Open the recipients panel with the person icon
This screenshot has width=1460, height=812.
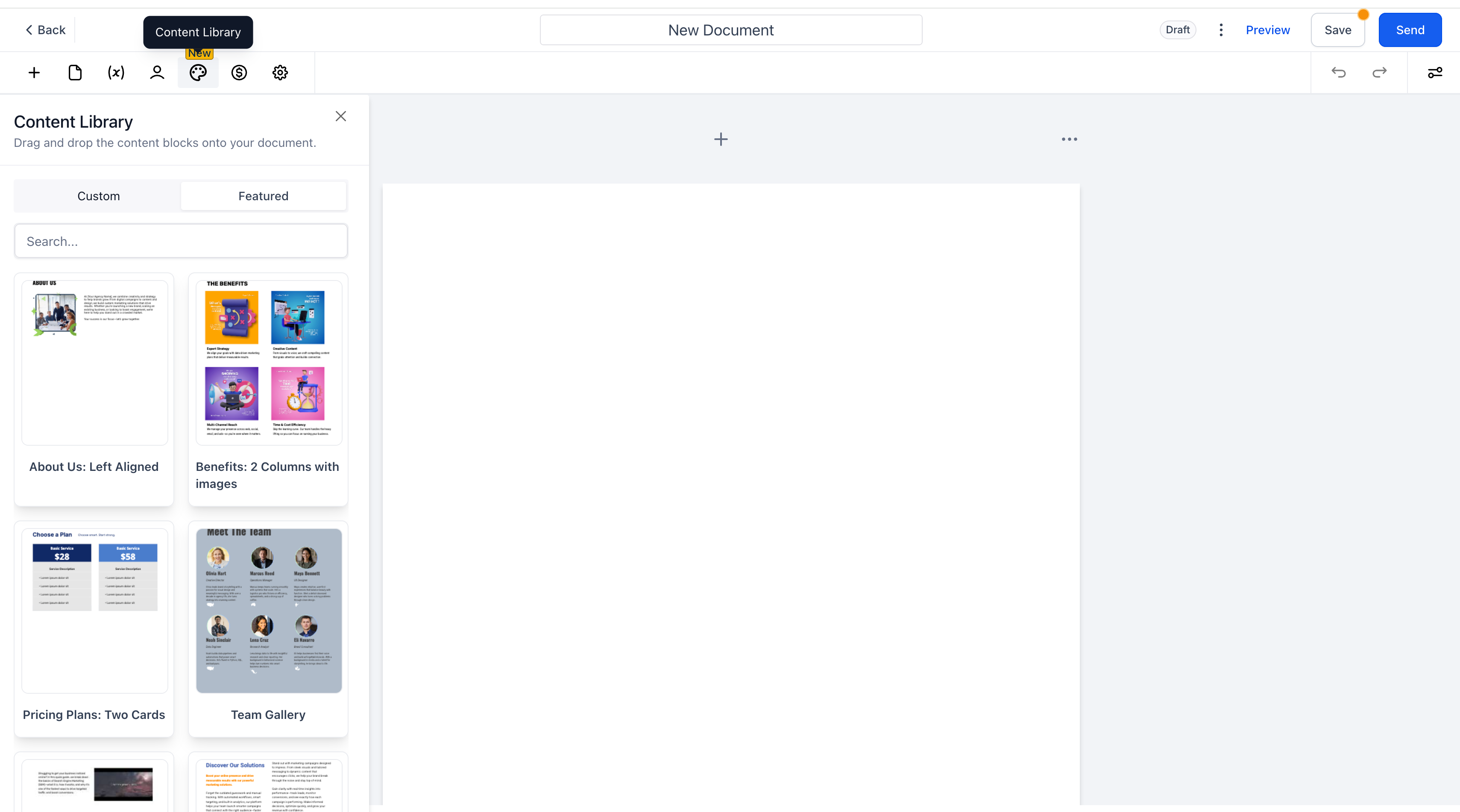click(x=156, y=73)
